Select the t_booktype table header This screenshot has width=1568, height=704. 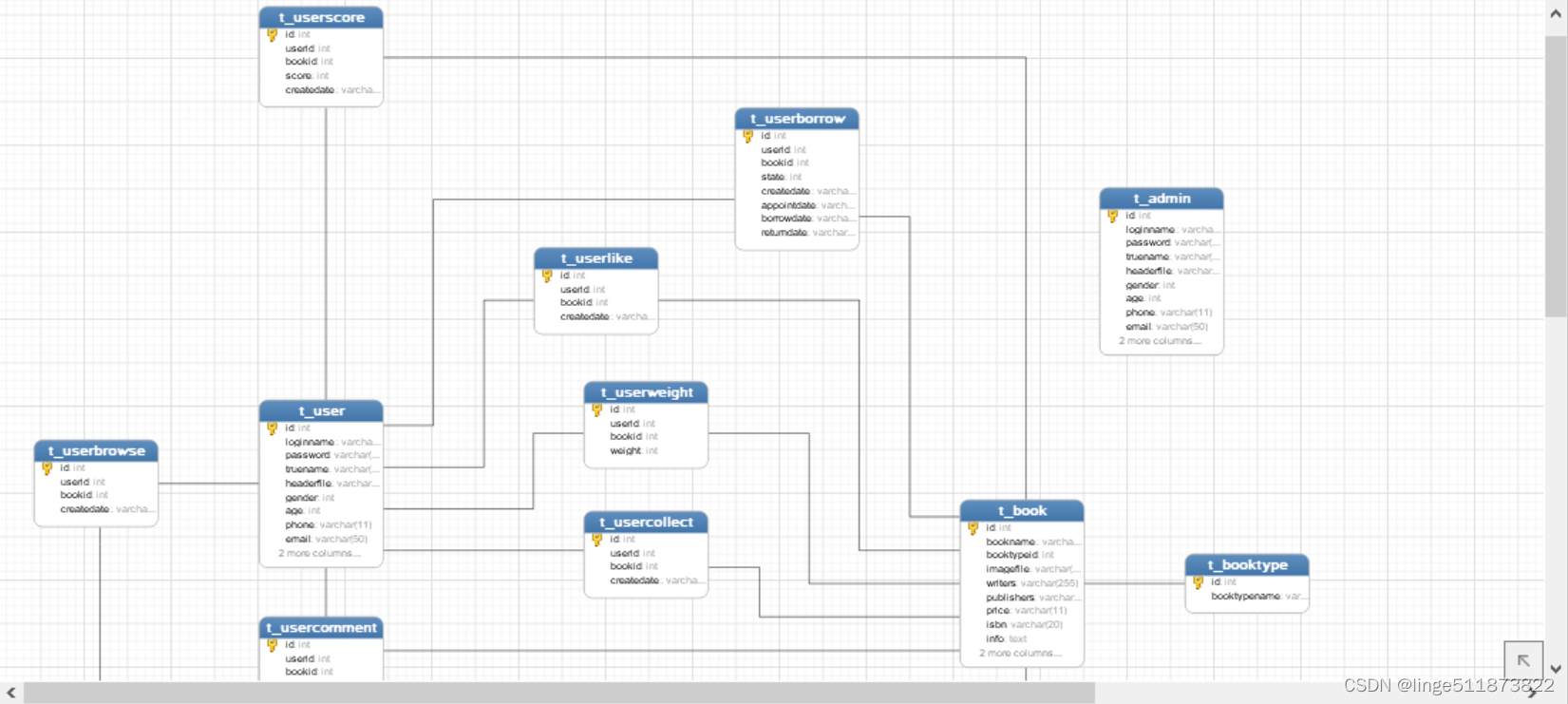click(x=1247, y=565)
